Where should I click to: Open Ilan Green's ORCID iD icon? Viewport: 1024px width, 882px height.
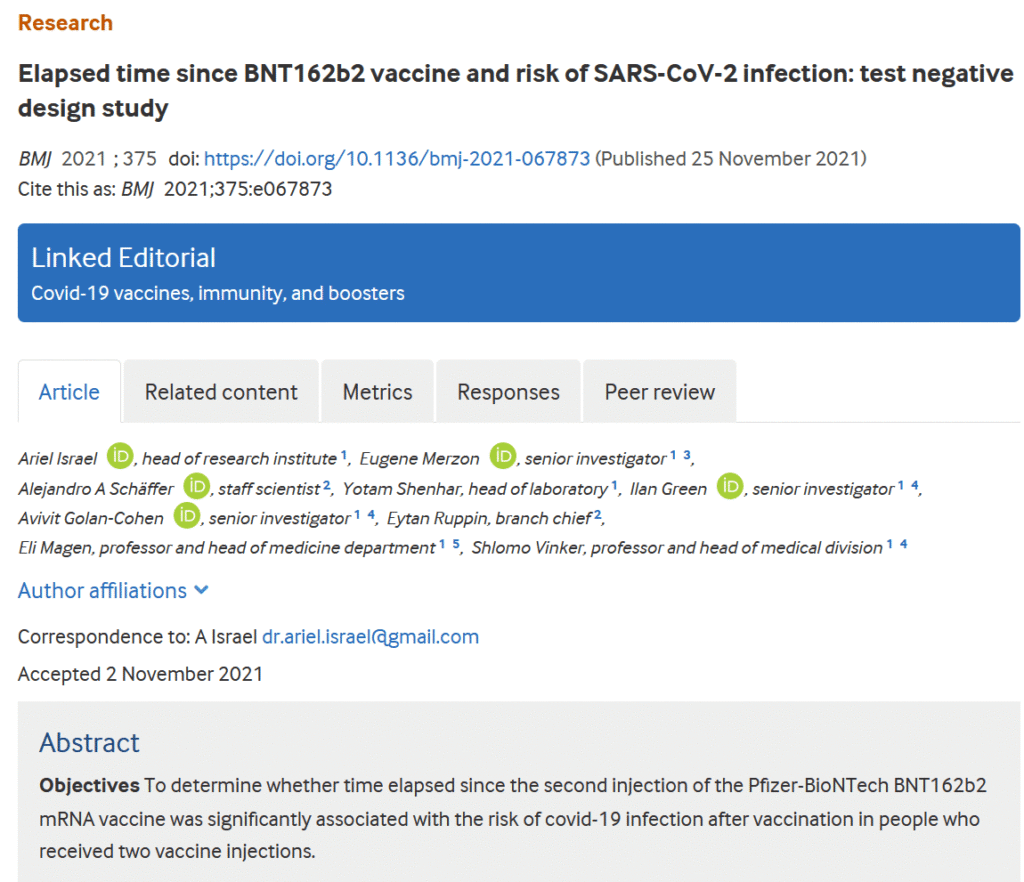730,486
